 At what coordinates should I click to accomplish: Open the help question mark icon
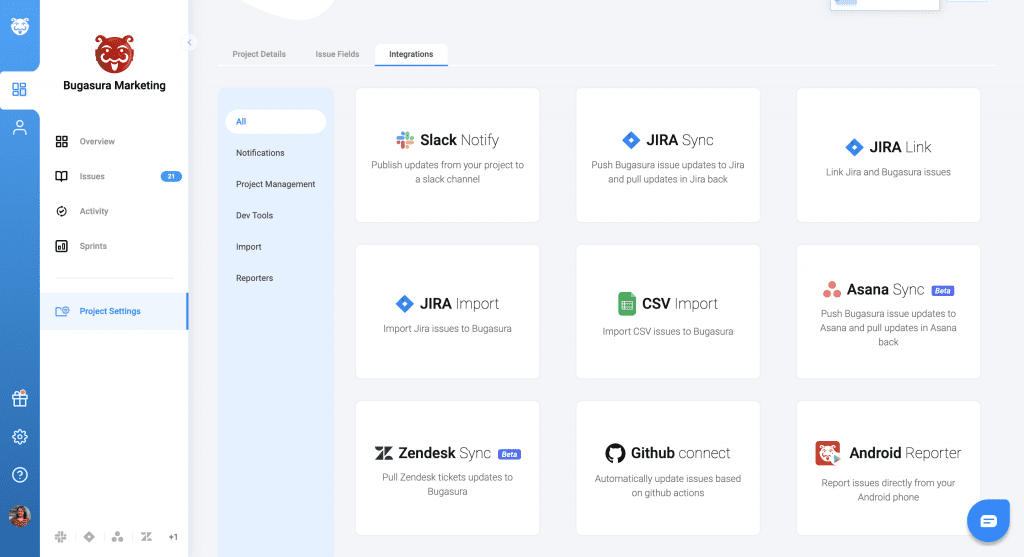pos(20,475)
